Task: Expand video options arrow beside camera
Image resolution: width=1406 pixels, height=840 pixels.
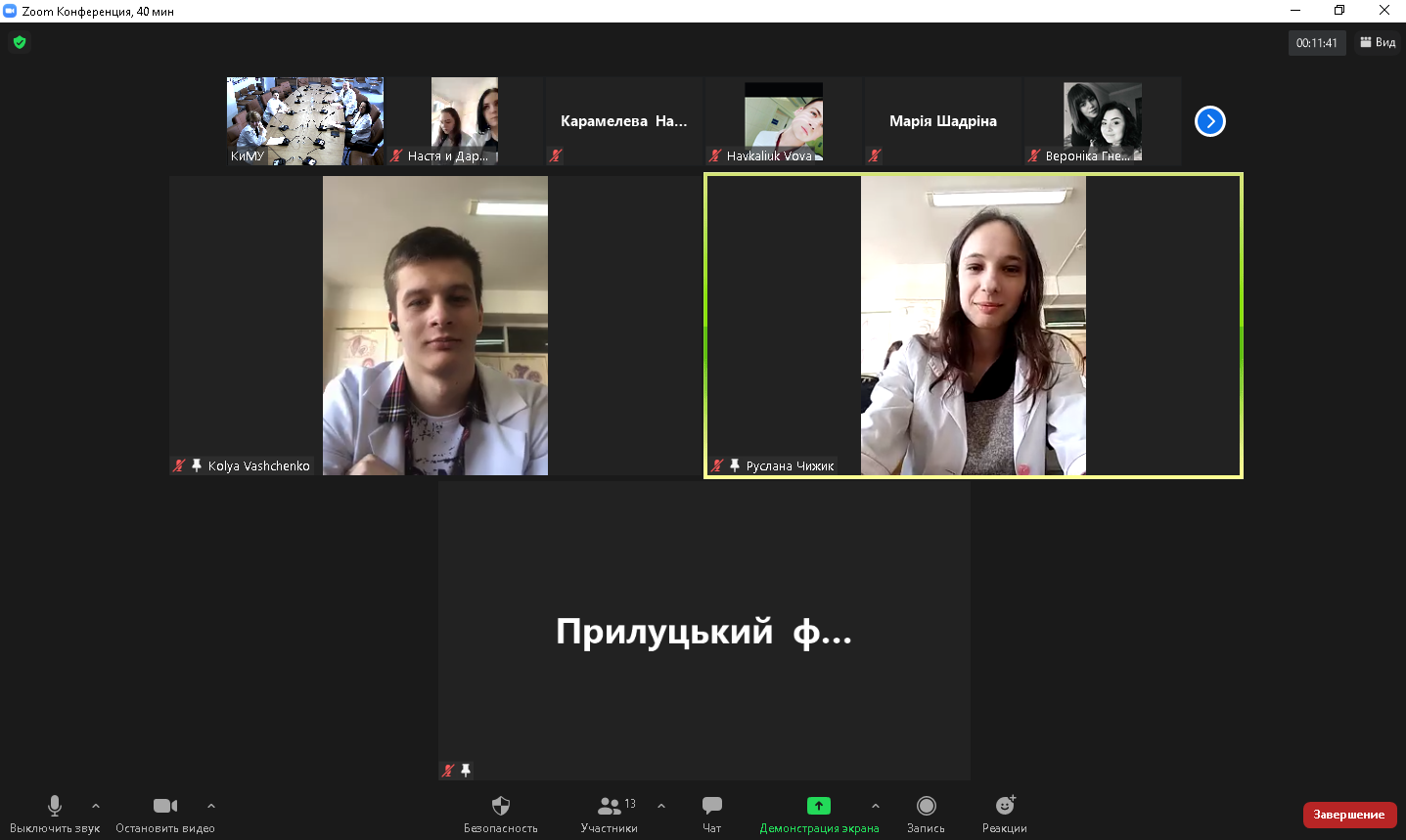Action: [x=211, y=806]
